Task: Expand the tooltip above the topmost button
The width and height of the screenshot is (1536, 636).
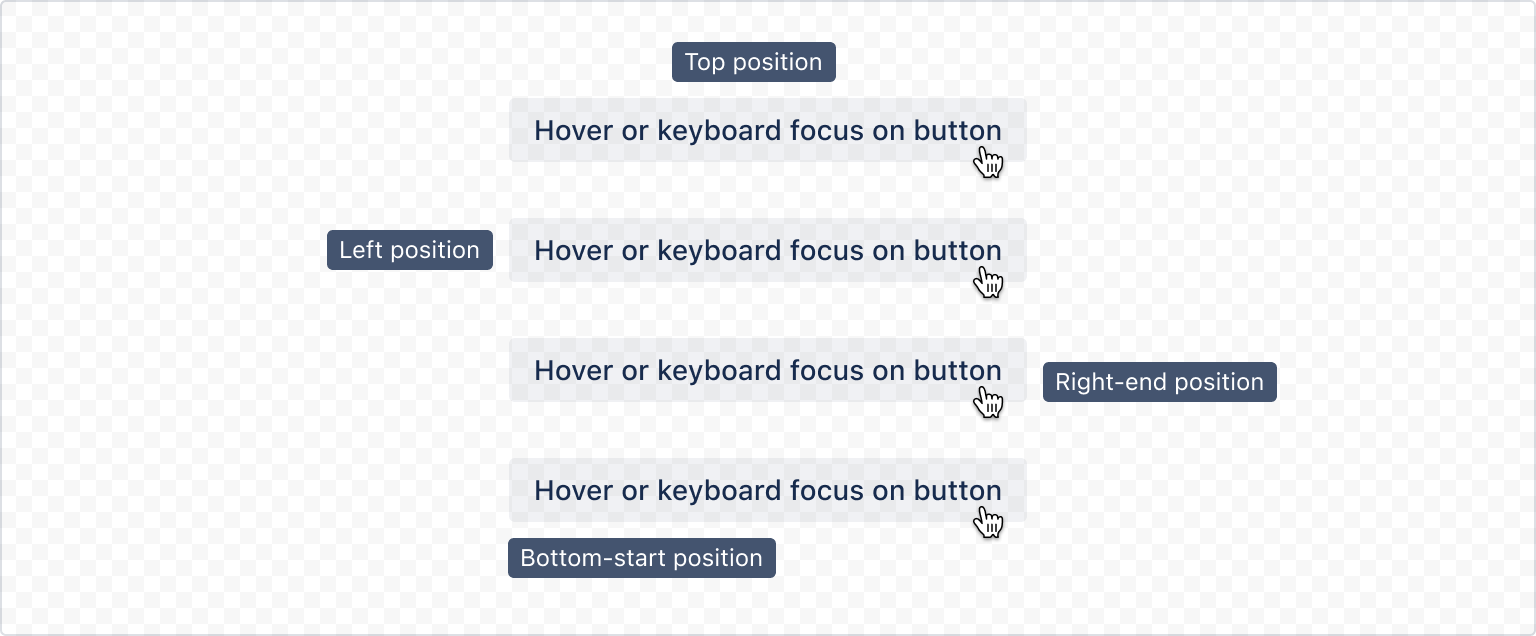Action: tap(753, 62)
